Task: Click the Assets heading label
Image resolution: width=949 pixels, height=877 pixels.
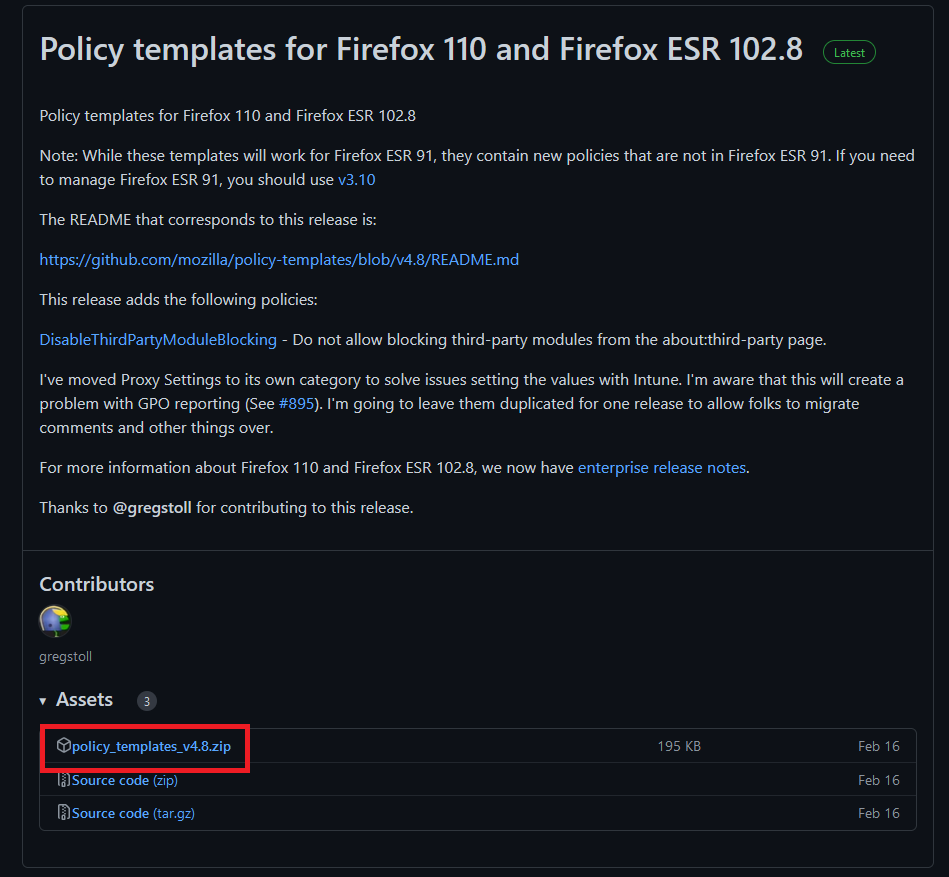Action: coord(84,700)
